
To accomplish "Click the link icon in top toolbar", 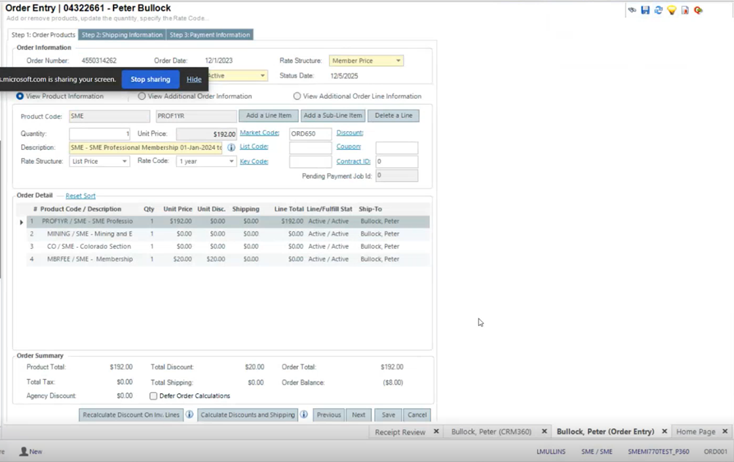I will point(632,10).
